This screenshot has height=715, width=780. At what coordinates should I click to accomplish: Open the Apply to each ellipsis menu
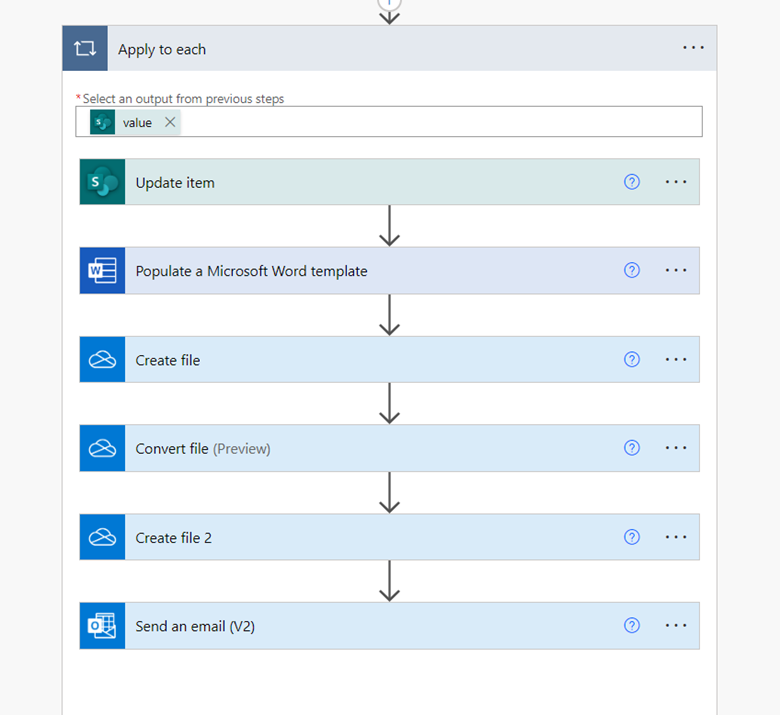tap(693, 48)
